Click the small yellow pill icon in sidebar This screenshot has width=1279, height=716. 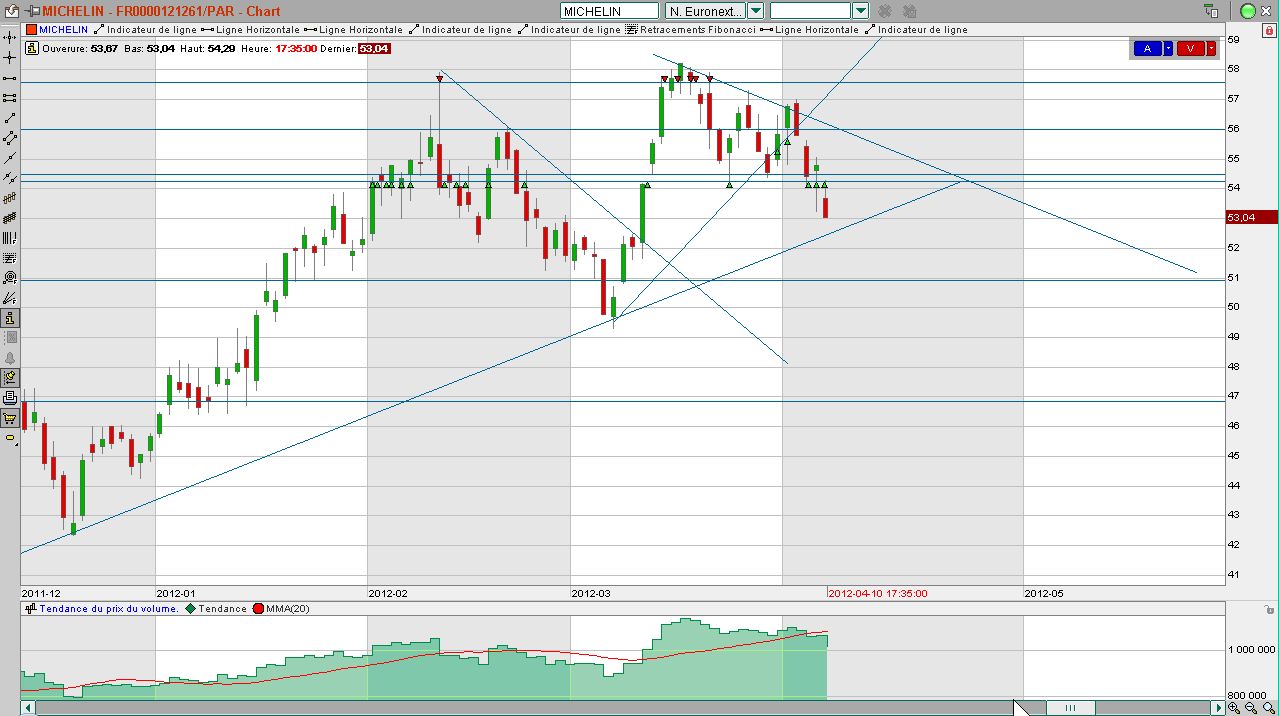click(10, 438)
